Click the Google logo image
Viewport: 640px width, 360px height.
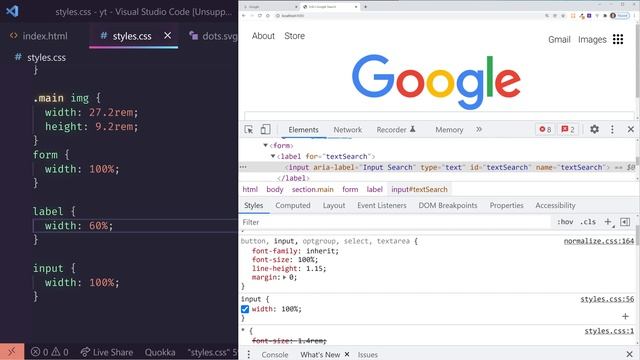(x=436, y=82)
